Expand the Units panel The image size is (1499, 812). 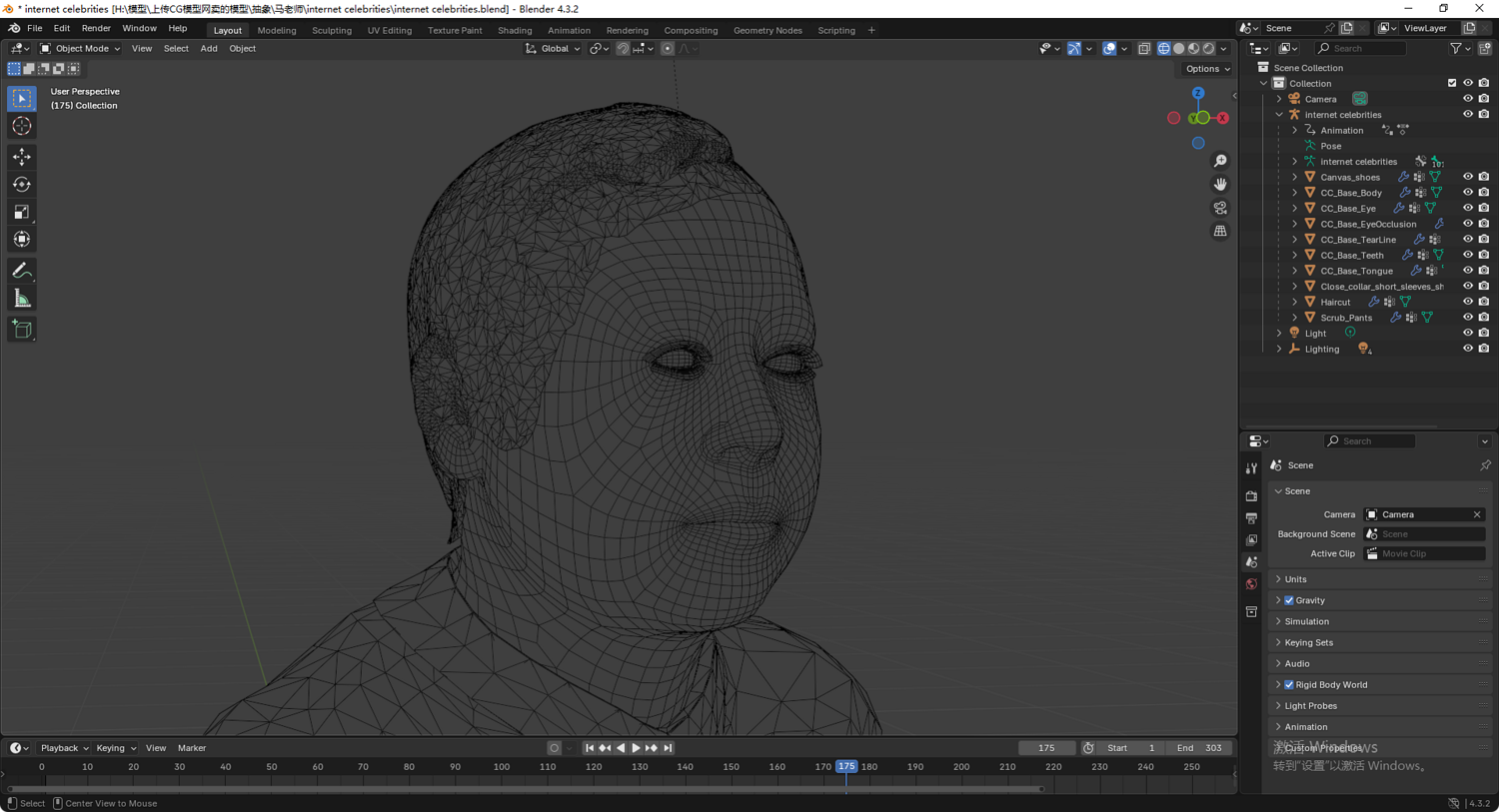pyautogui.click(x=1295, y=579)
